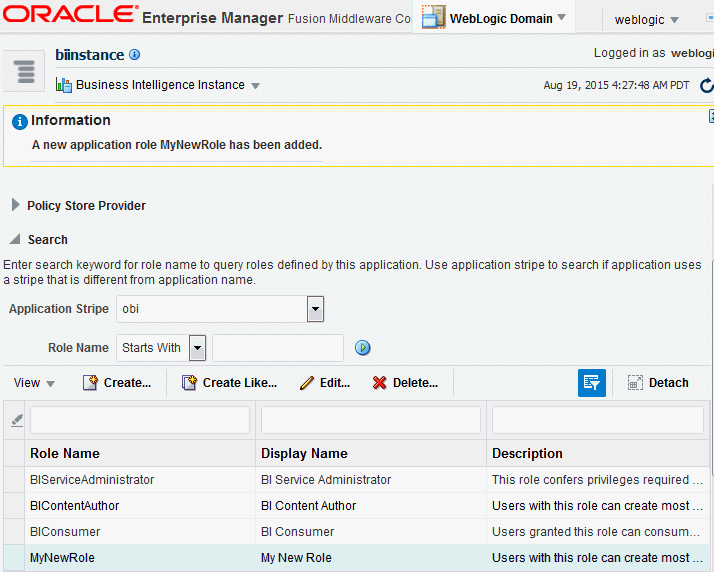Click Role Name search text field
Screen dimensions: 714x572
point(278,348)
